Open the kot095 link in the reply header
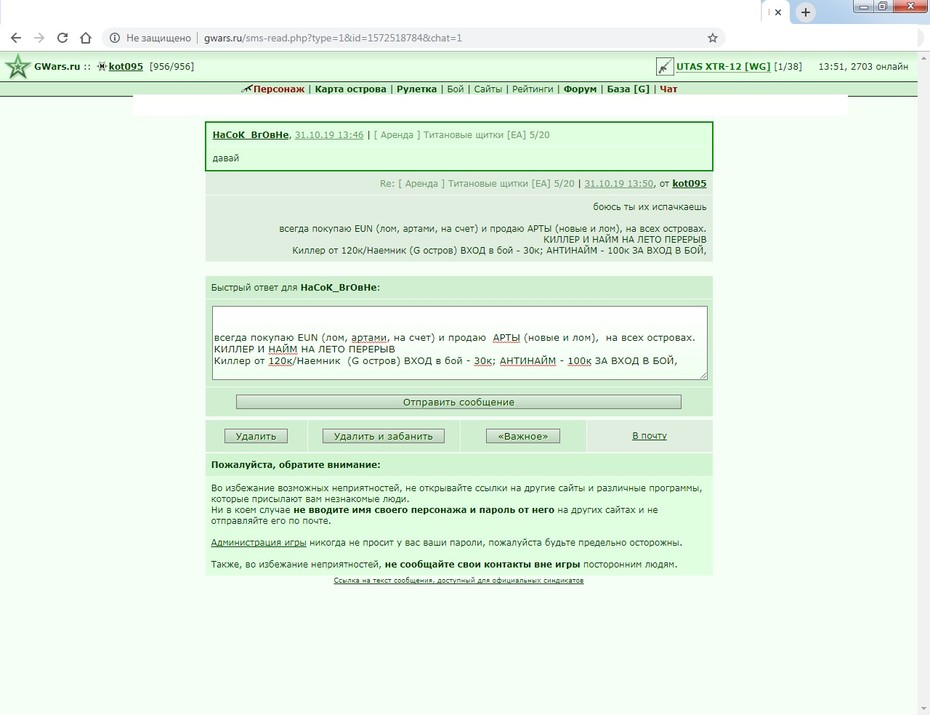This screenshot has width=930, height=715. pos(689,184)
